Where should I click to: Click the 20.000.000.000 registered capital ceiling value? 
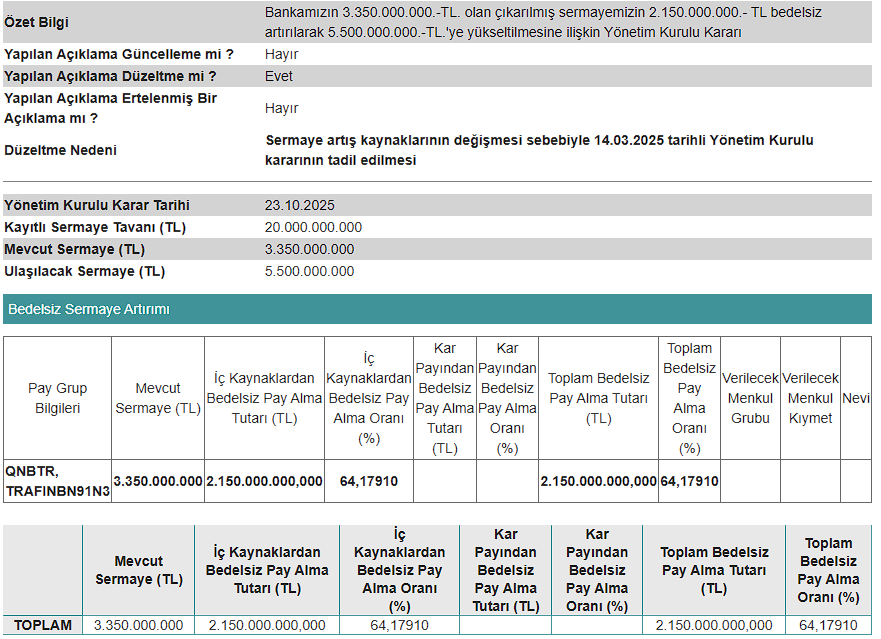(x=313, y=227)
